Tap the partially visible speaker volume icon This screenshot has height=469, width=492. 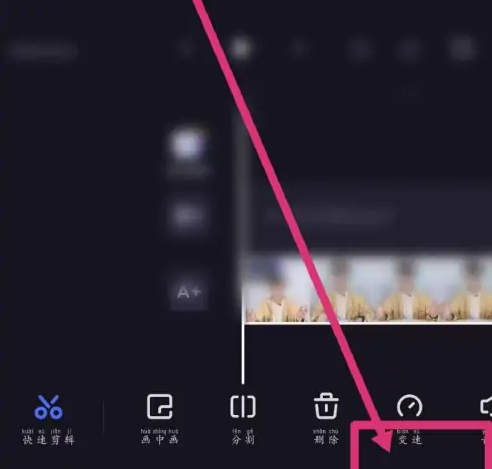[486, 406]
